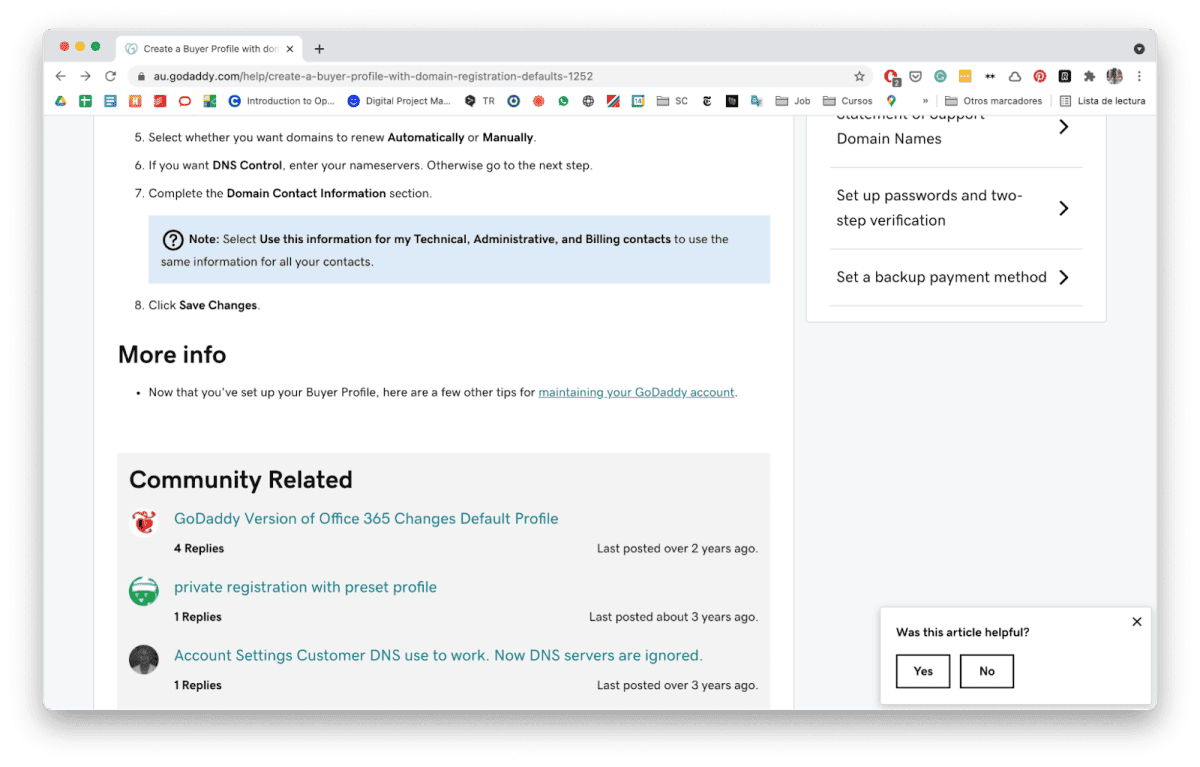Open the New York Times bookmark
This screenshot has width=1200, height=767.
click(707, 101)
